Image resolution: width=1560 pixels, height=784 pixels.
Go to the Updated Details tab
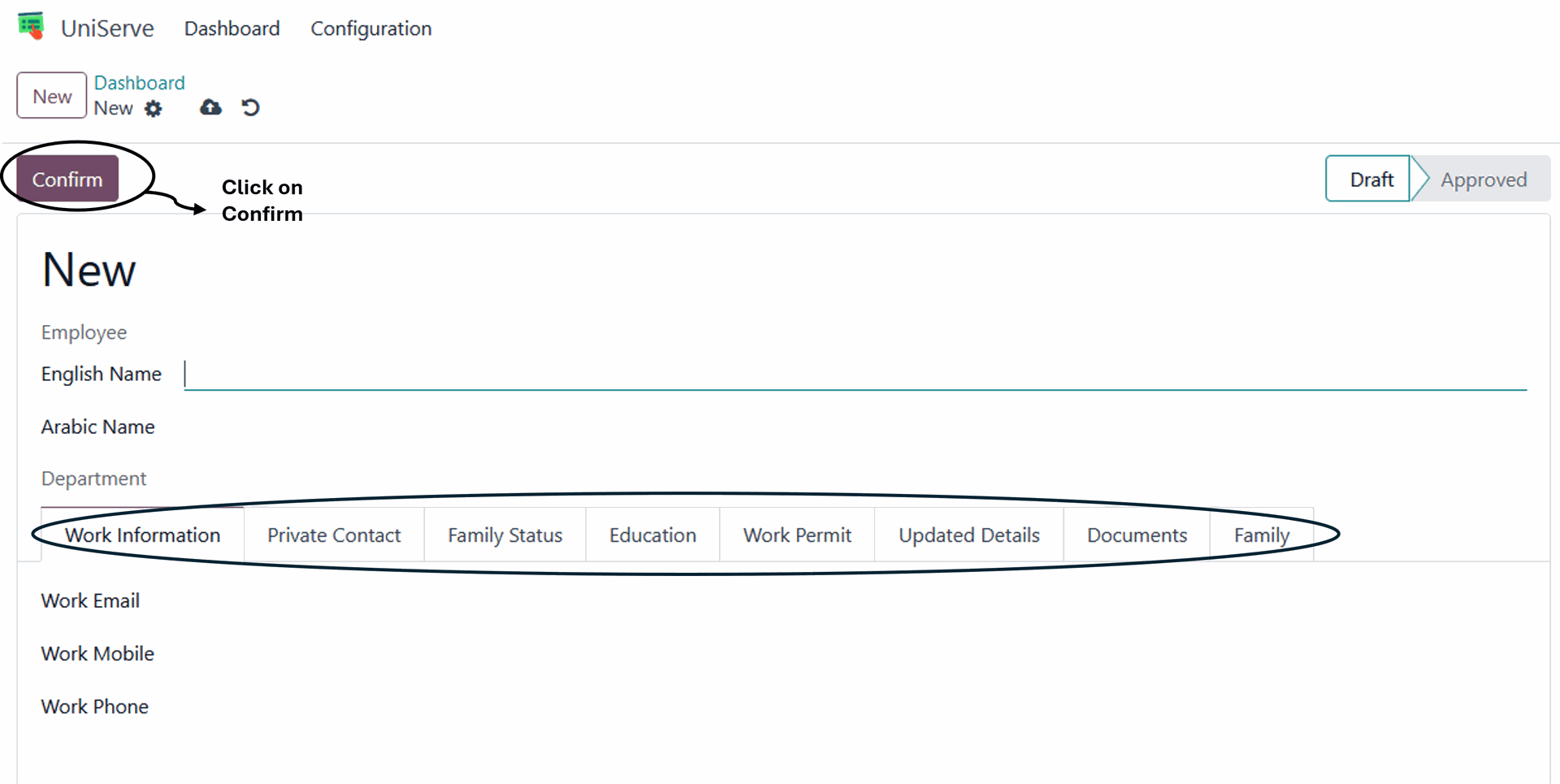pyautogui.click(x=968, y=535)
